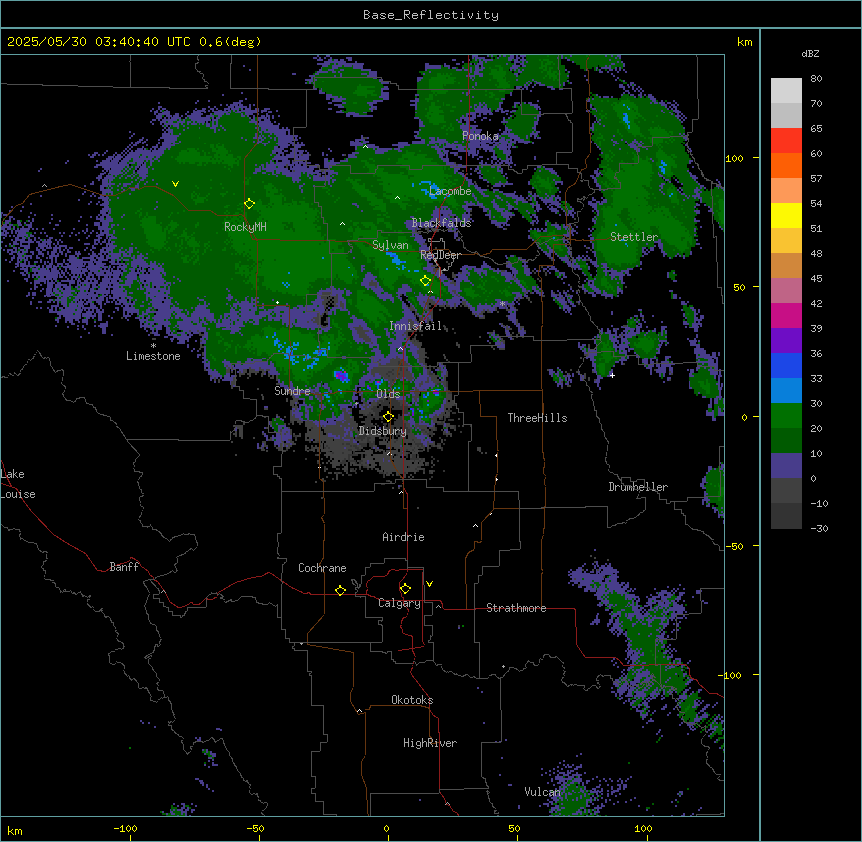Click the purple 10 dBZ legend swatch

[x=786, y=466]
